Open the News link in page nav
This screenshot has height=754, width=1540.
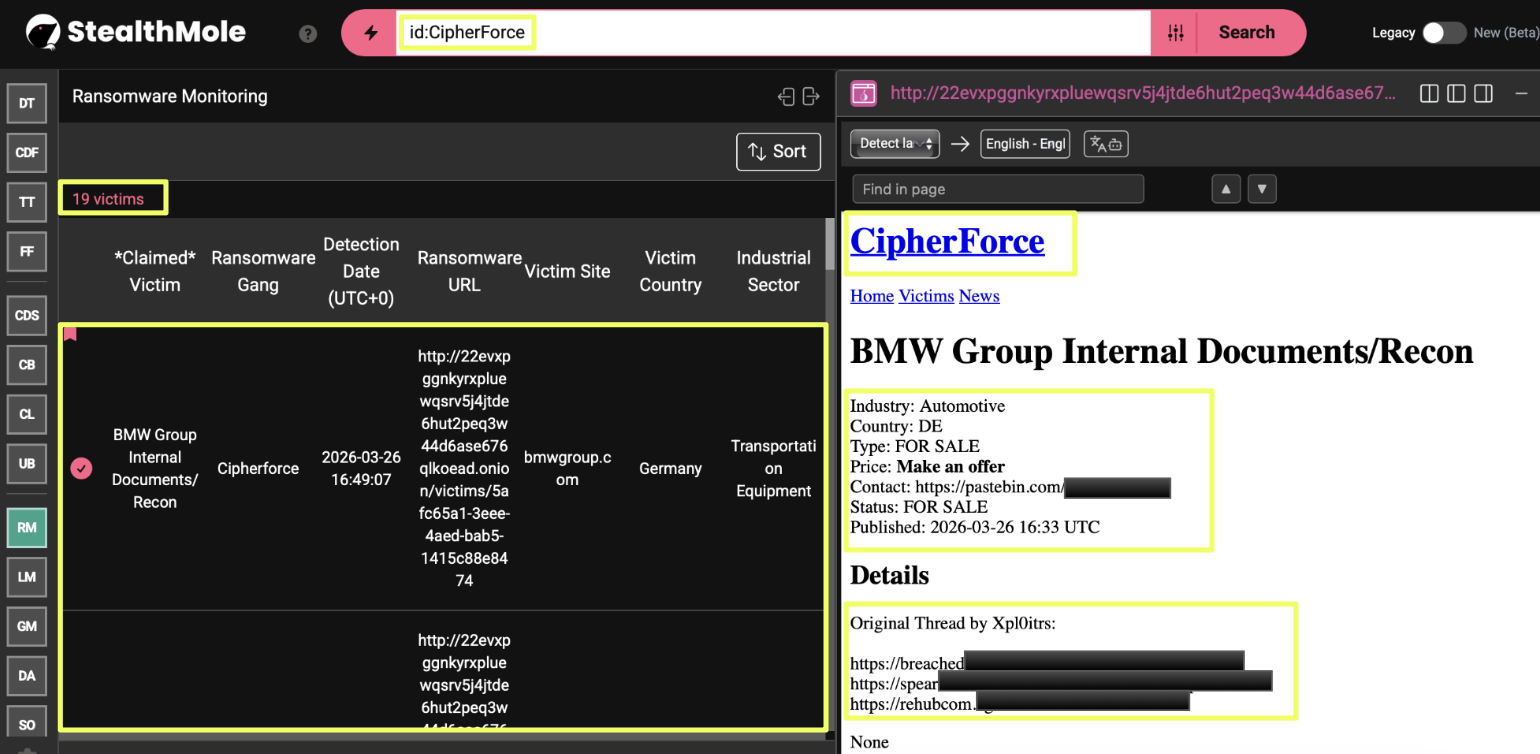979,296
